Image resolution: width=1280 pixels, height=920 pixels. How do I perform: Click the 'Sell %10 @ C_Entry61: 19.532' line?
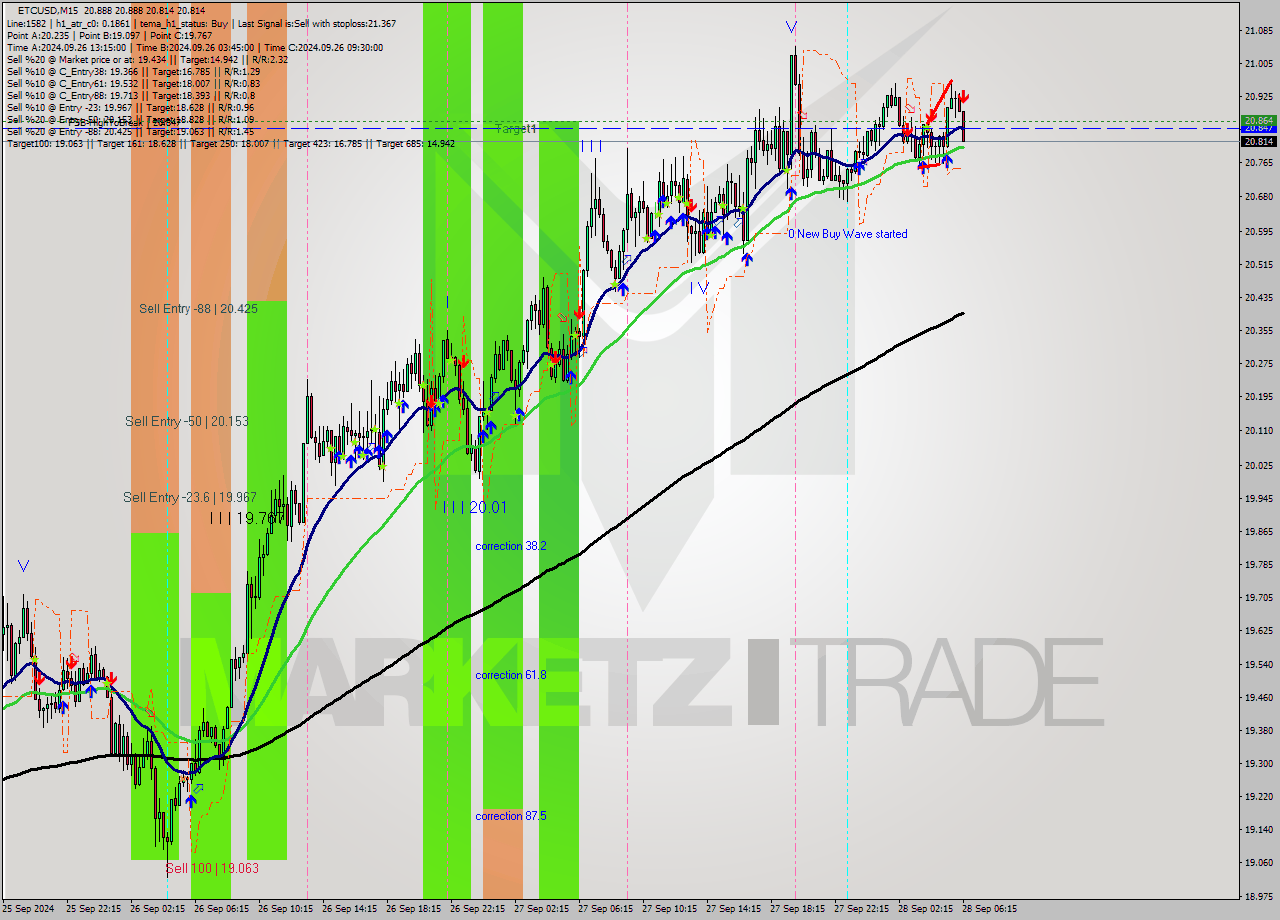133,83
